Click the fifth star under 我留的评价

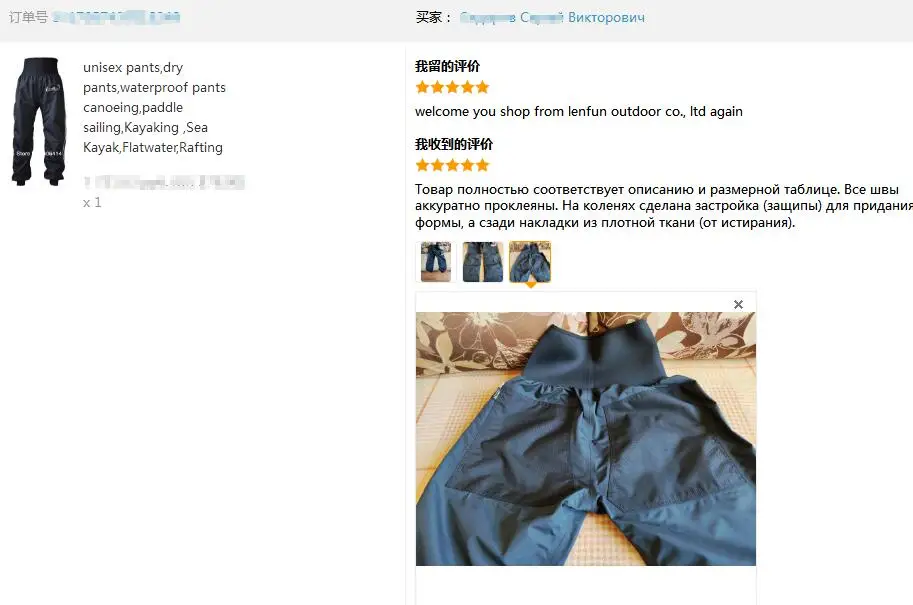pos(482,87)
